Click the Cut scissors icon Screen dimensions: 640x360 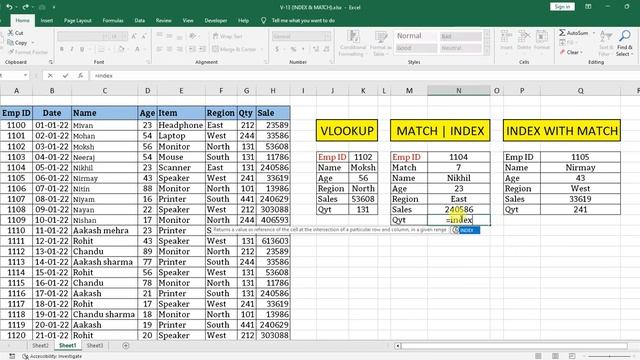coord(11,33)
